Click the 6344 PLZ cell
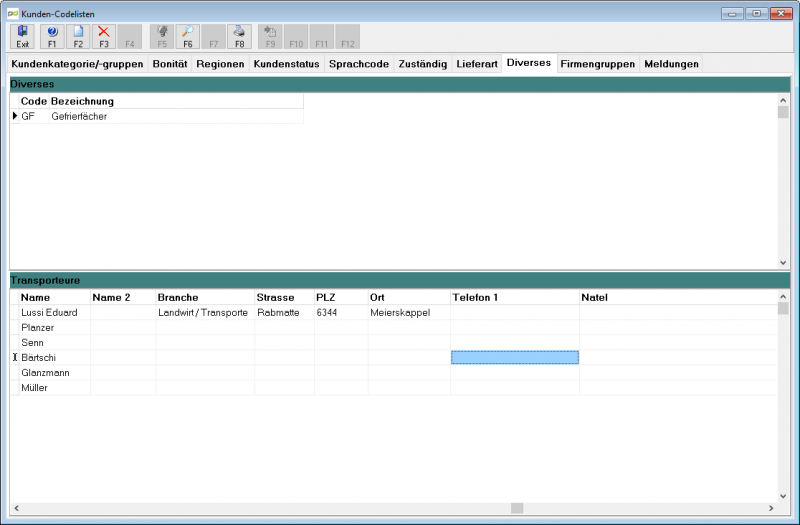The image size is (800, 525). pyautogui.click(x=341, y=313)
